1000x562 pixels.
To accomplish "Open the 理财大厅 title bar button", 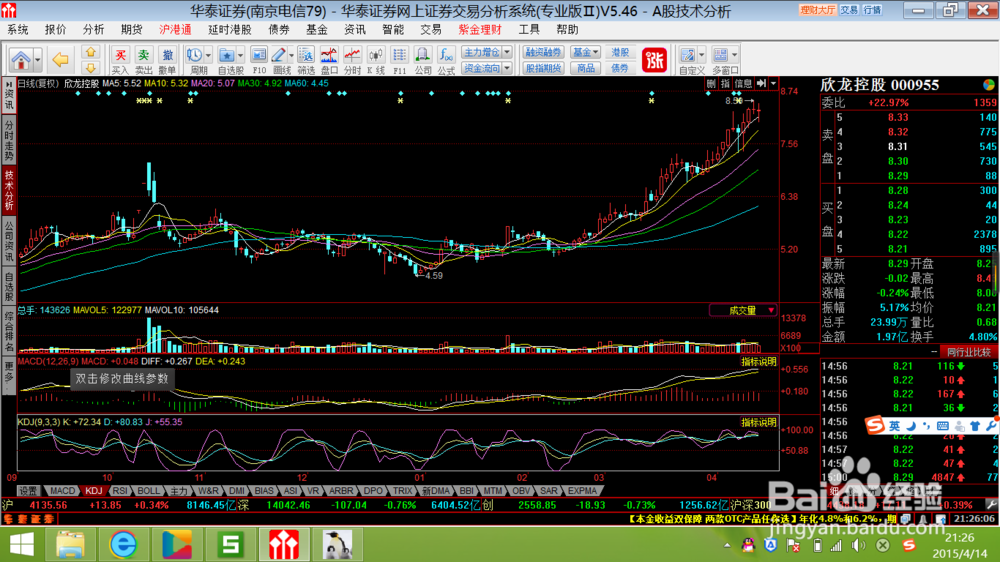I will tap(818, 10).
